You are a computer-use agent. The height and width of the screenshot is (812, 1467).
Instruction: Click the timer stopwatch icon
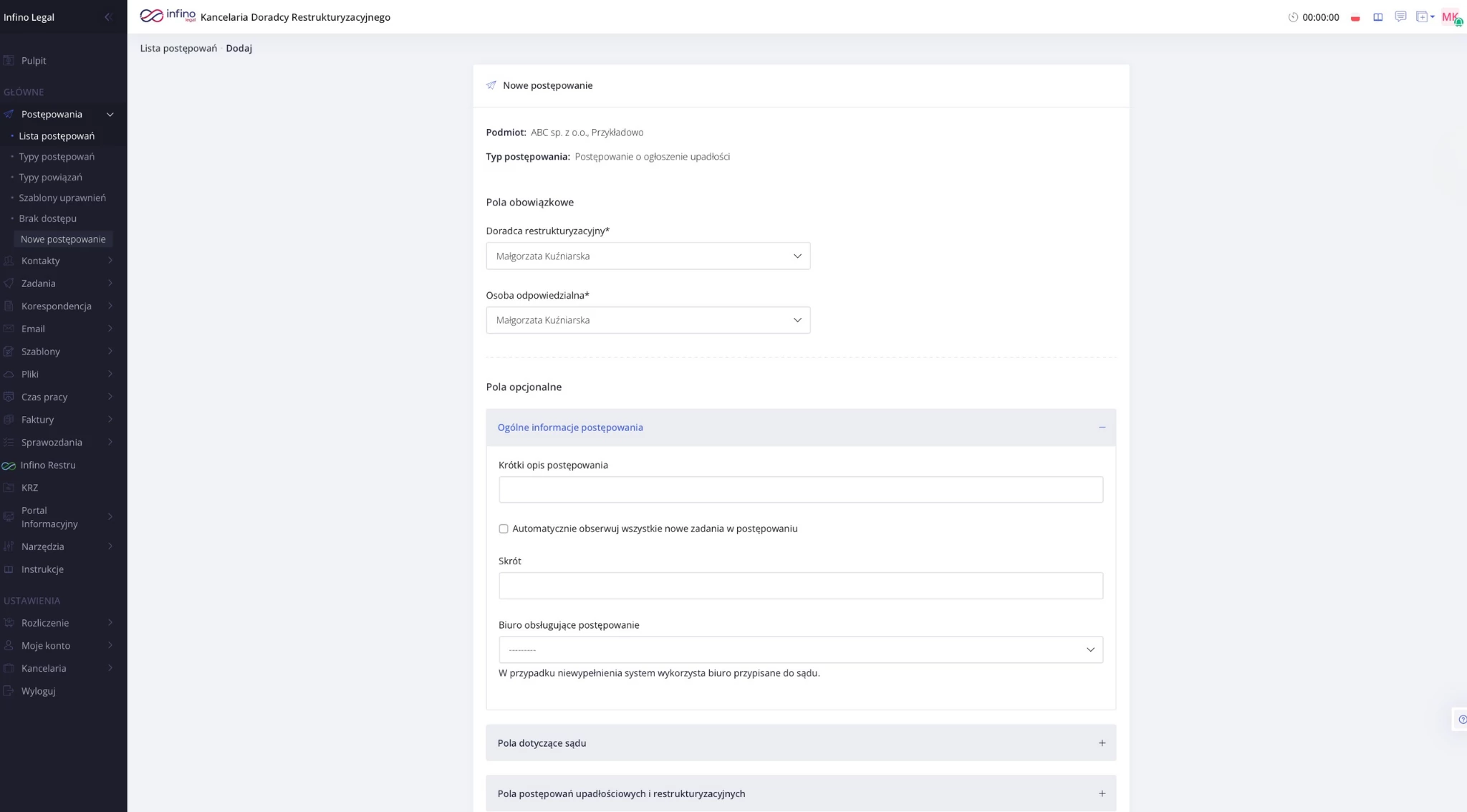pos(1293,17)
